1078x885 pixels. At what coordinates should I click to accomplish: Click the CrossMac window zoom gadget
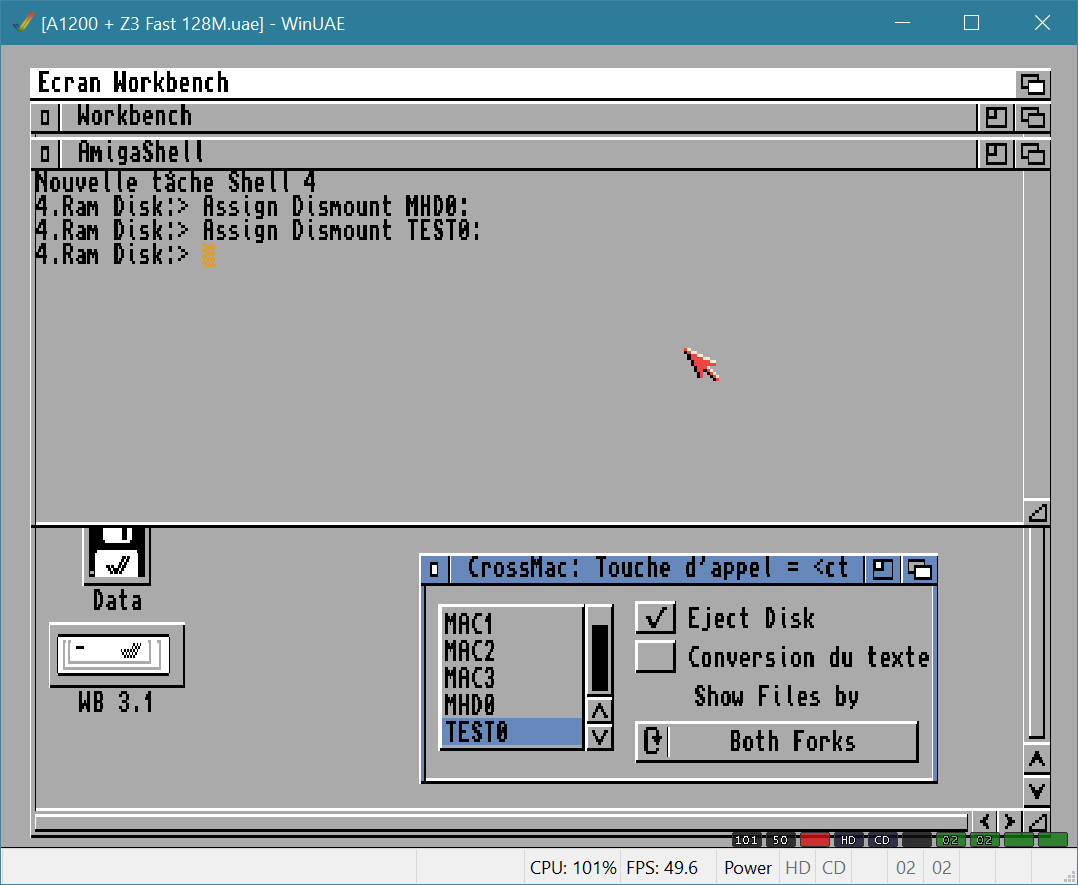(x=882, y=569)
